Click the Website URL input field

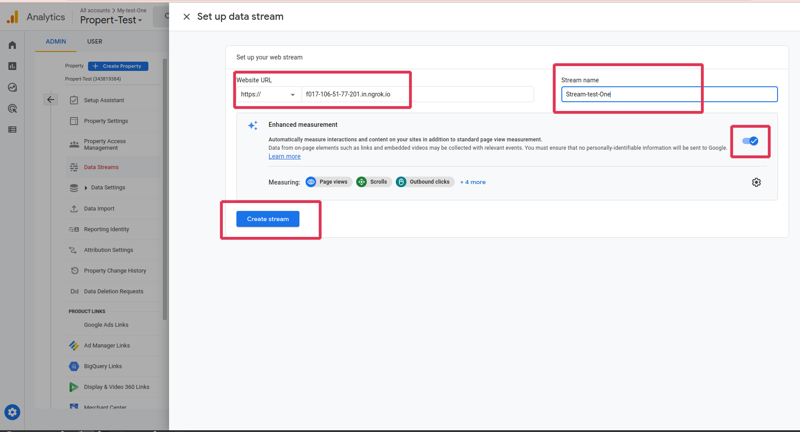click(x=417, y=94)
